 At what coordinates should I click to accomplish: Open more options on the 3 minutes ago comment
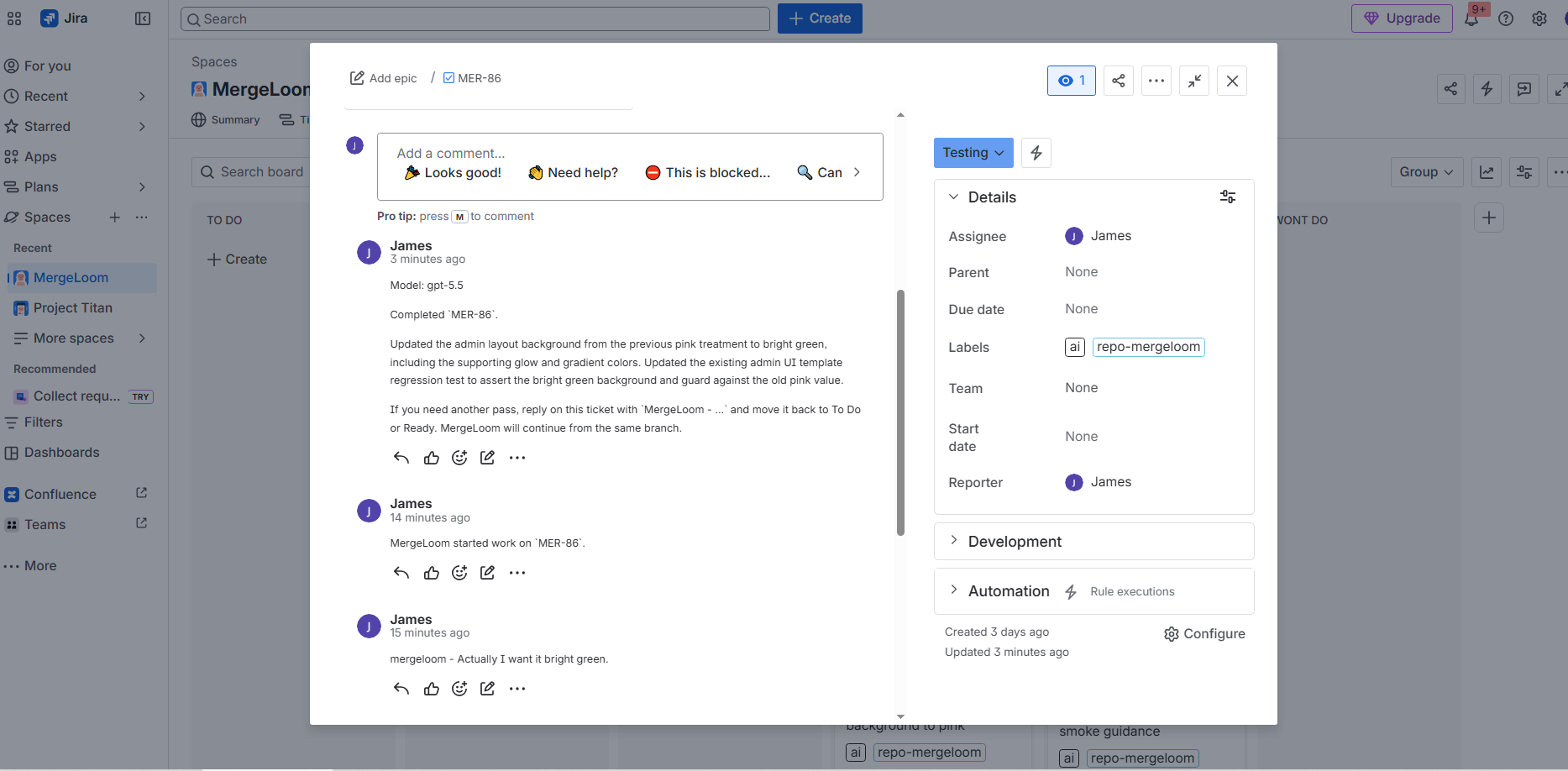pos(517,458)
